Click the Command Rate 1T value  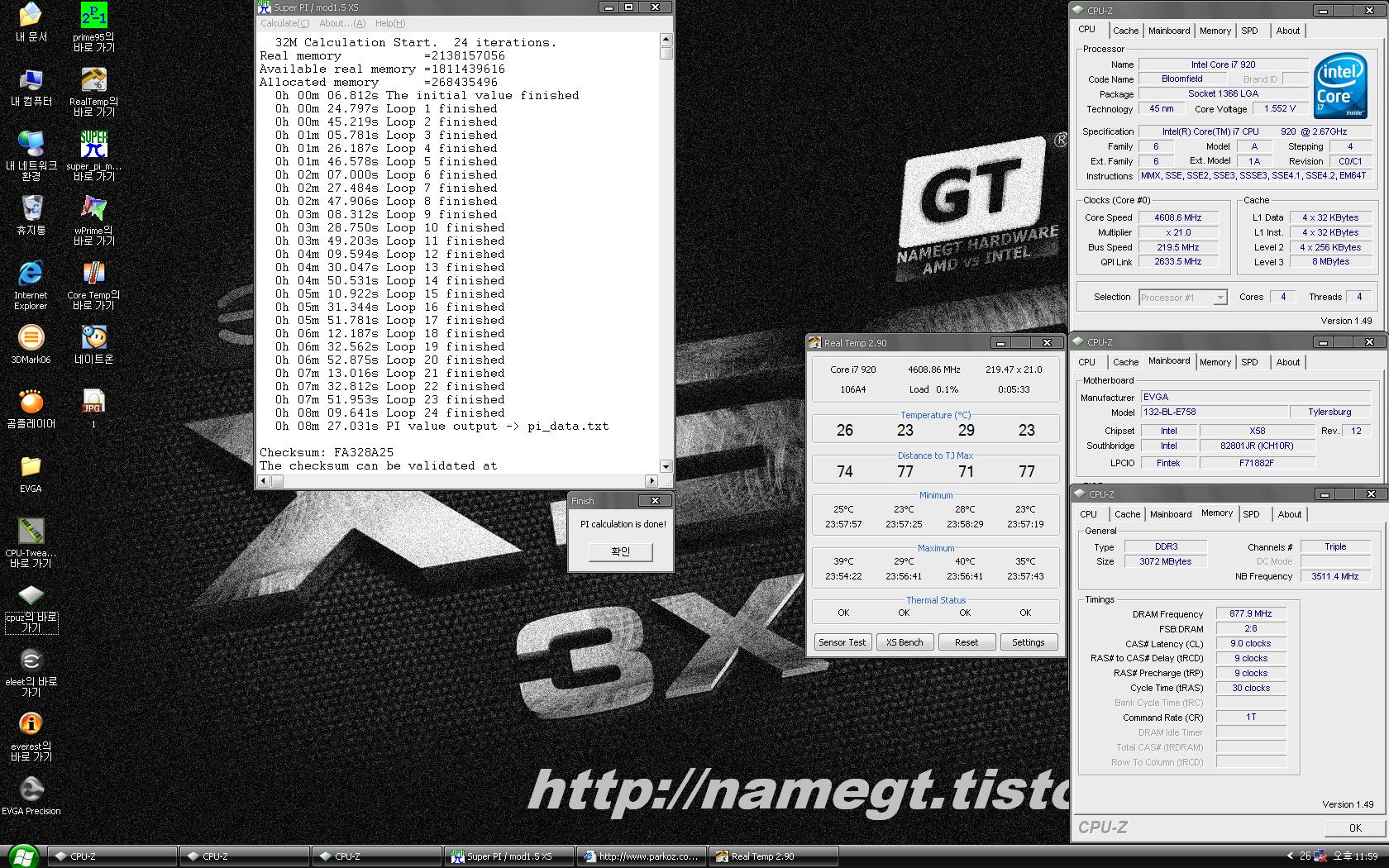point(1250,718)
